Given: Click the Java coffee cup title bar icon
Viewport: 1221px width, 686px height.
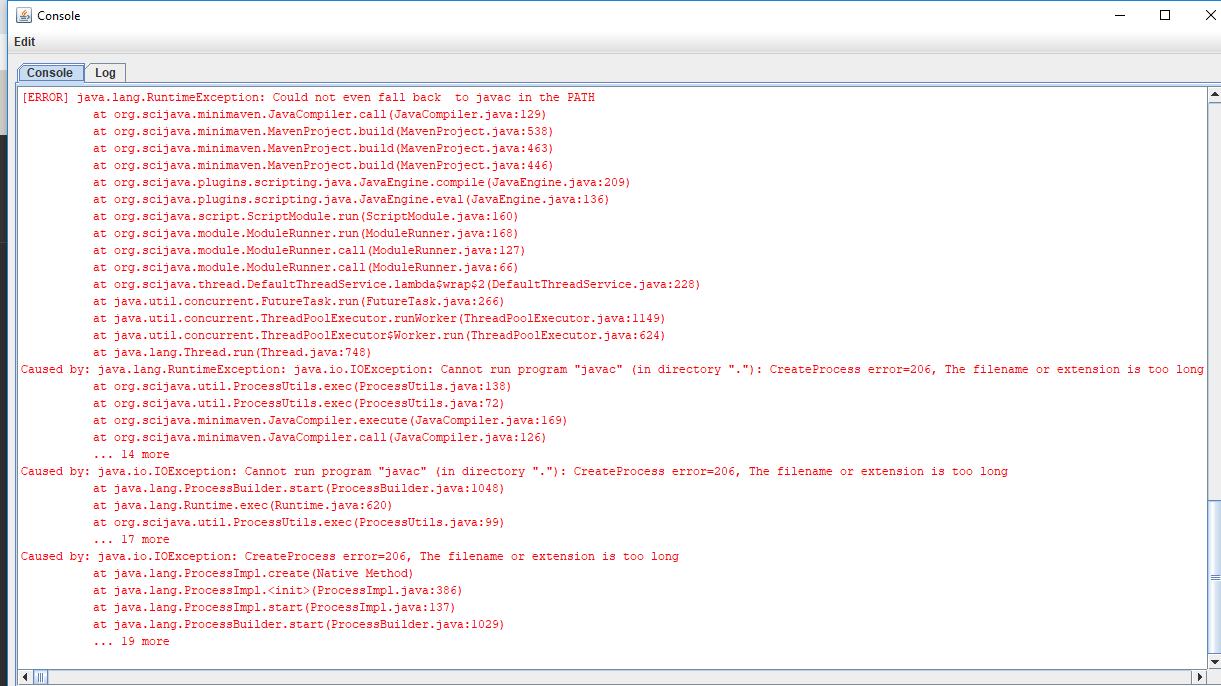Looking at the screenshot, I should (x=22, y=15).
